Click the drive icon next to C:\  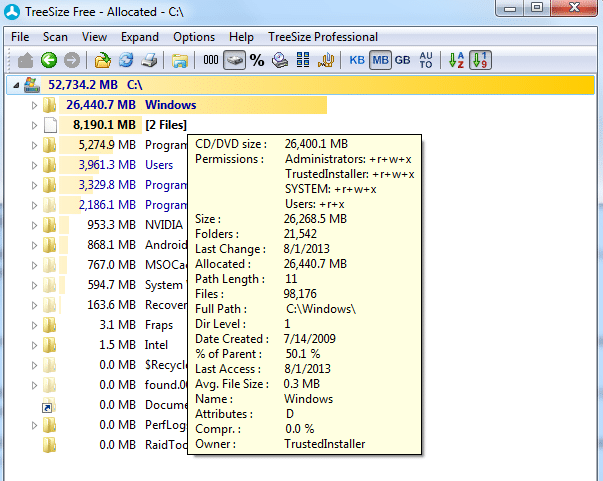click(x=32, y=85)
